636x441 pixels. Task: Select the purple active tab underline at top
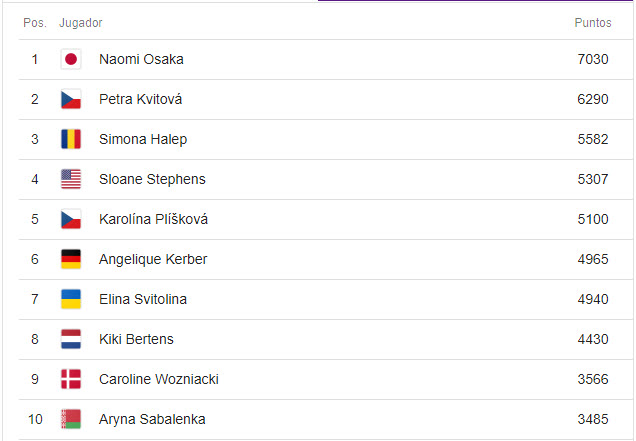(475, 0)
